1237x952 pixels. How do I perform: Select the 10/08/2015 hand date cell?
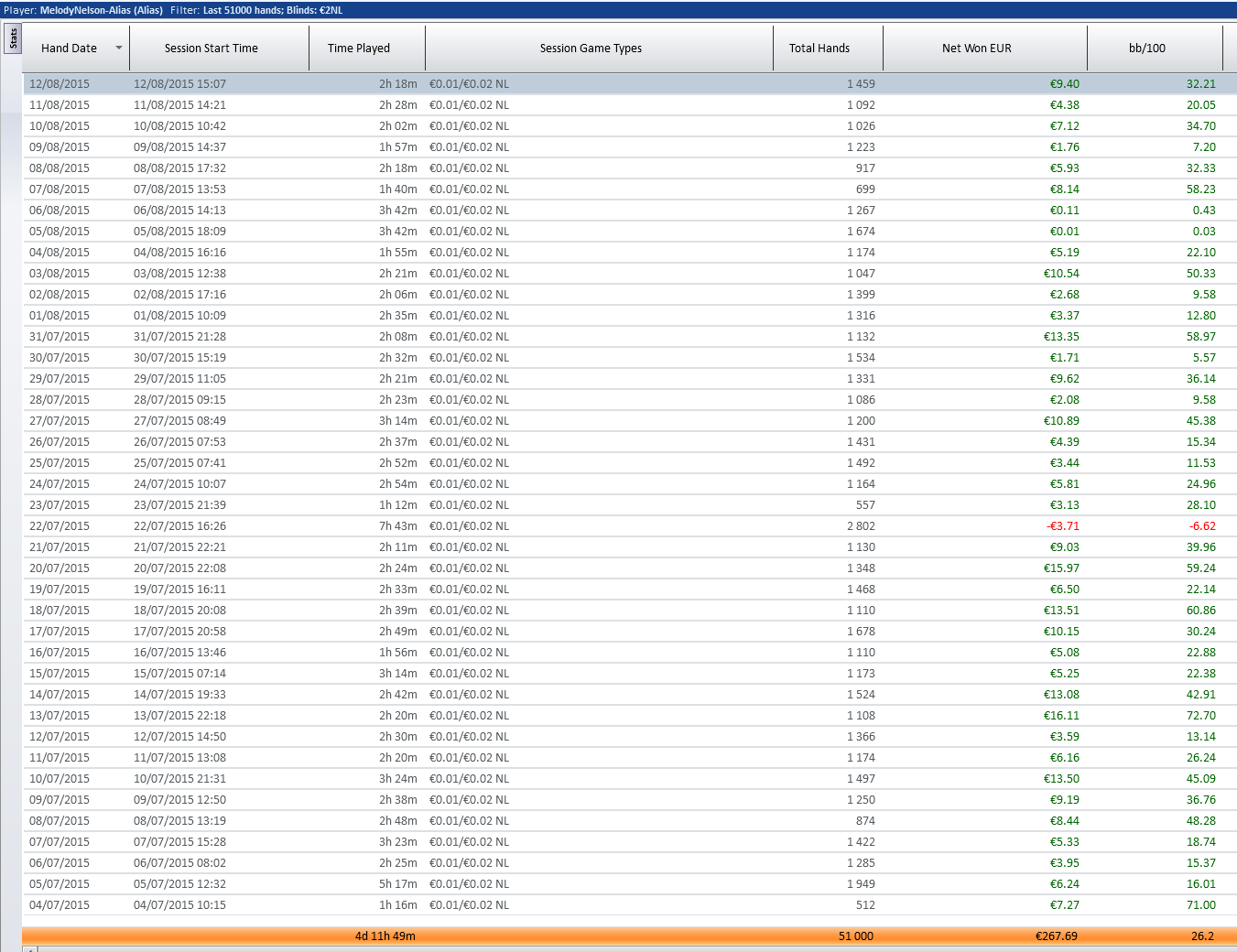[x=60, y=126]
